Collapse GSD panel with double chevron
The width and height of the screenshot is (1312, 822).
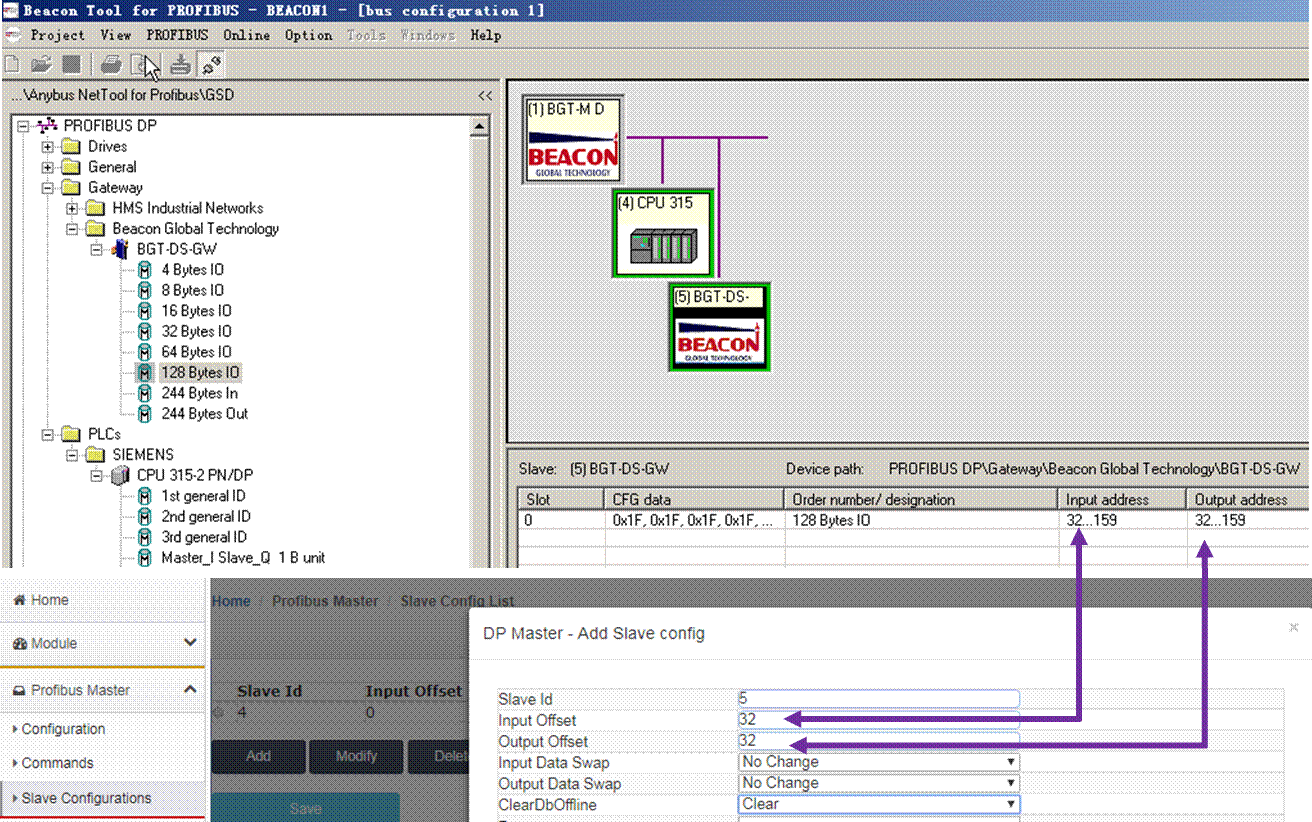pos(485,95)
